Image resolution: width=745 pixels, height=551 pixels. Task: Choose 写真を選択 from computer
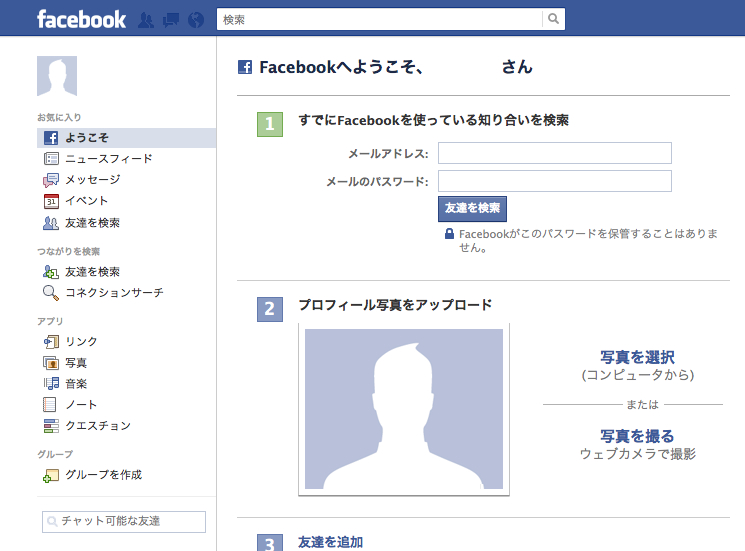638,357
